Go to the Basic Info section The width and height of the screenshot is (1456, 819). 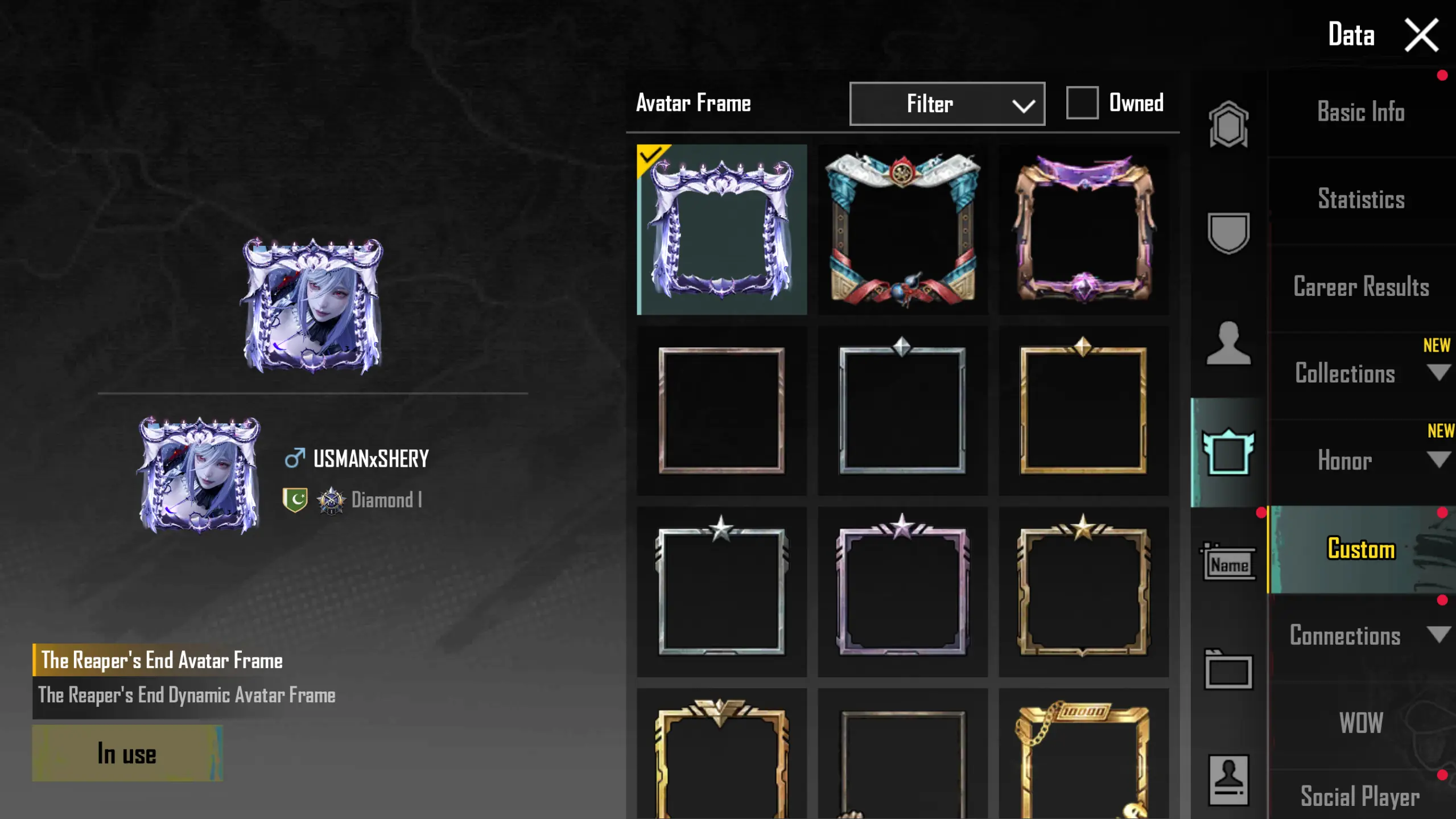(1361, 112)
